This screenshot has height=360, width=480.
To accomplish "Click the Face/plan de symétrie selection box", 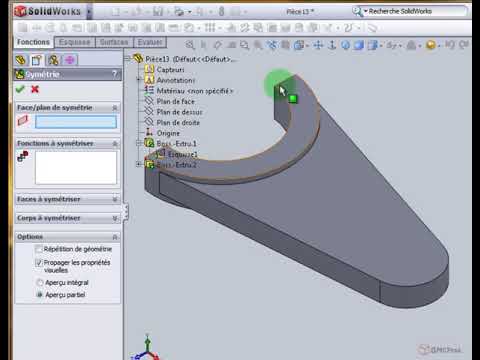I will (76, 122).
